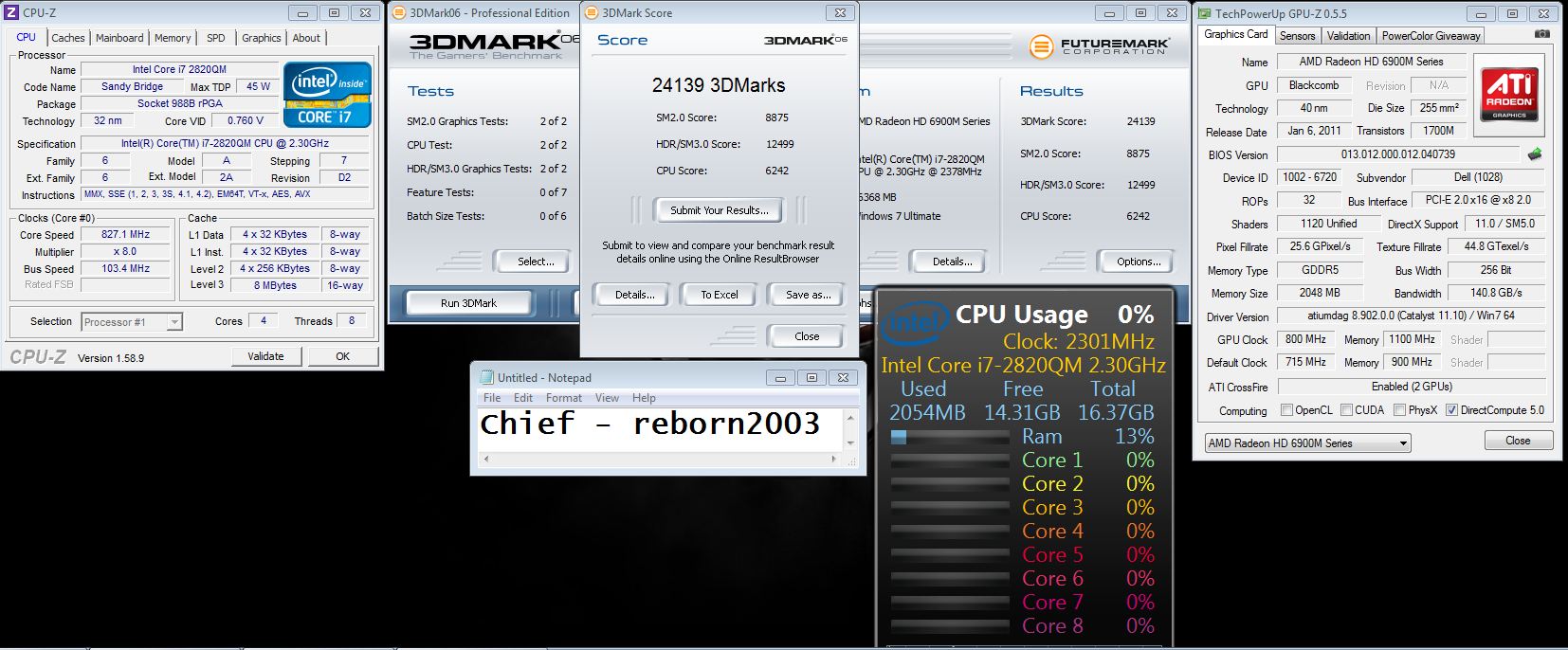Click the Core 1 usage bar in gadget

tap(950, 460)
